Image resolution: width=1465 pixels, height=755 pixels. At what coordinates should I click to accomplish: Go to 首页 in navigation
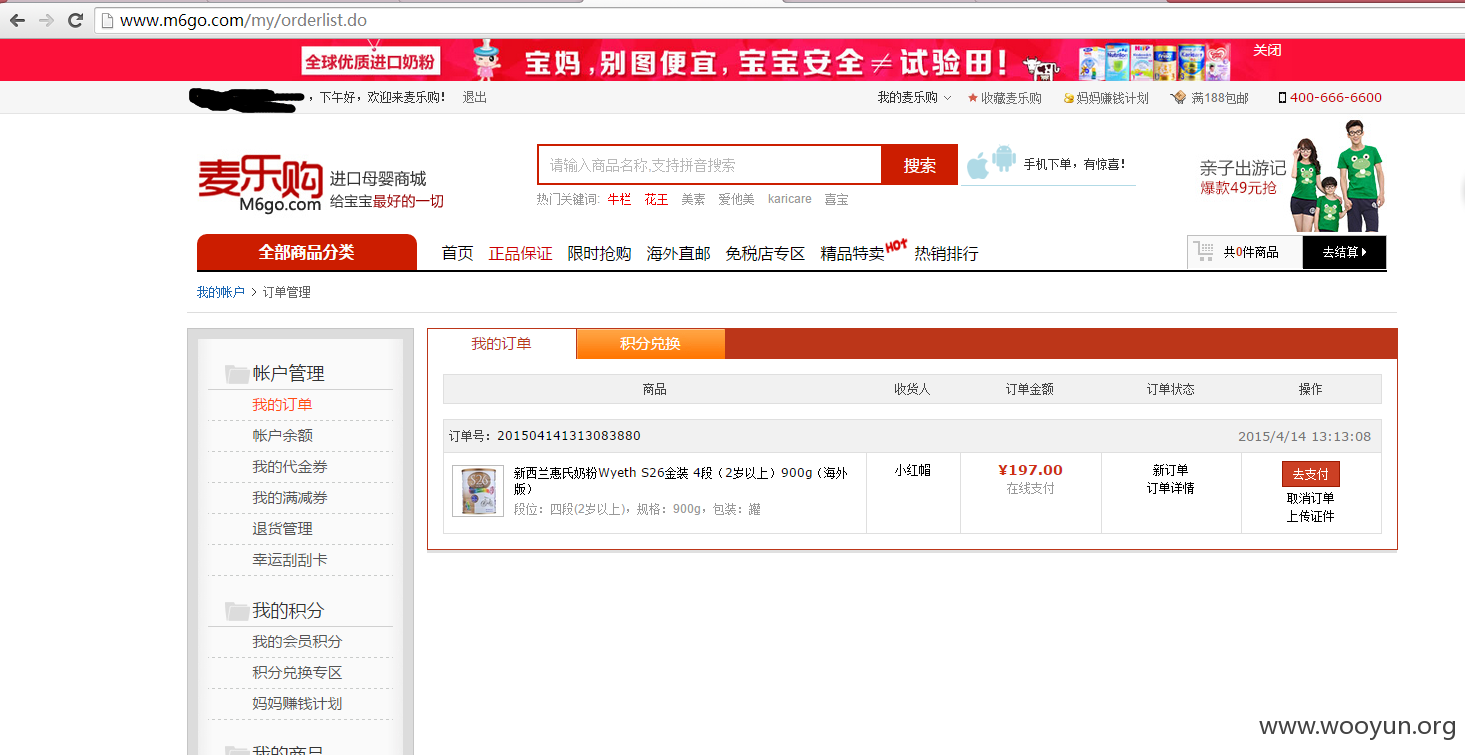click(x=458, y=254)
